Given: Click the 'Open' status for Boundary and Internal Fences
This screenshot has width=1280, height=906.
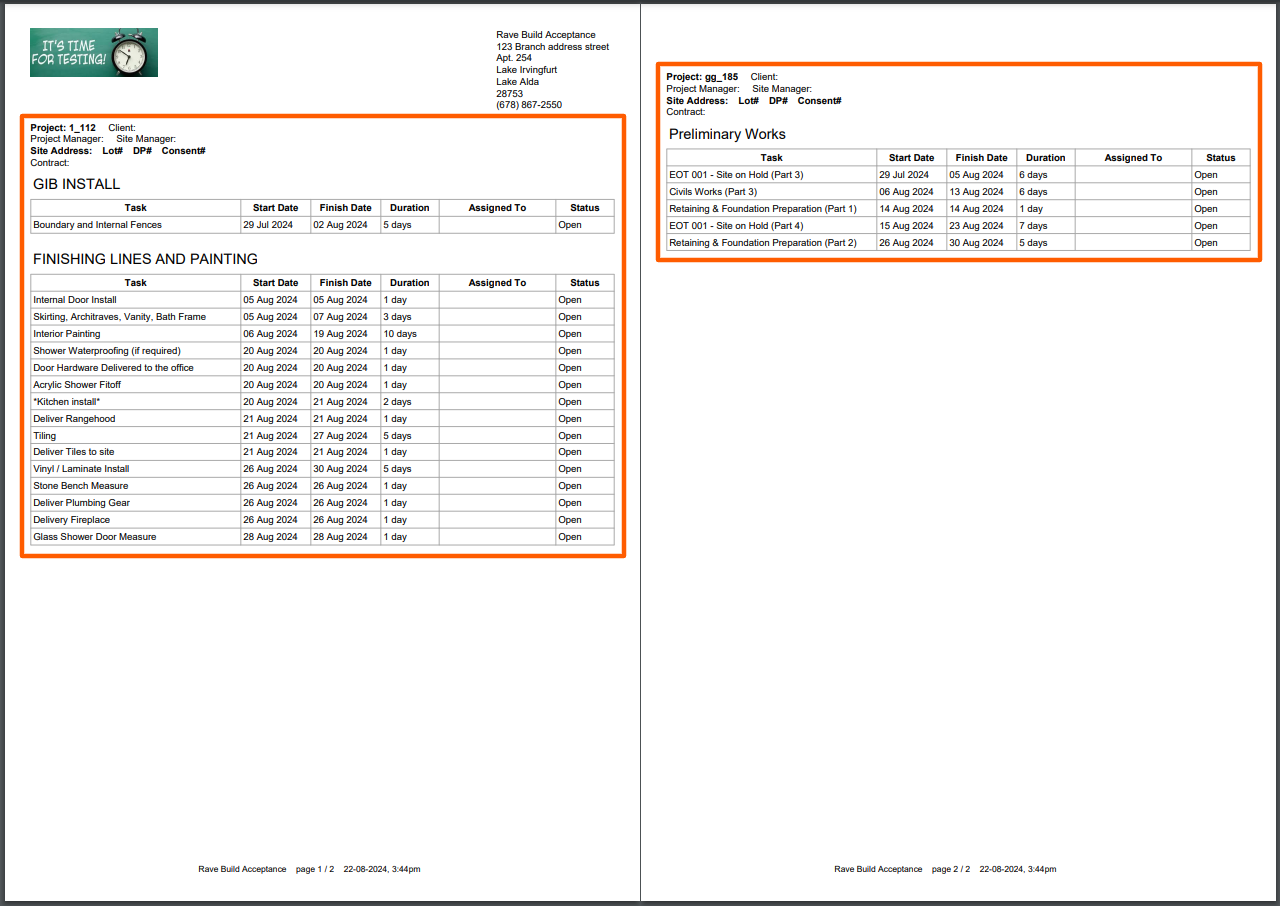Looking at the screenshot, I should click(570, 225).
